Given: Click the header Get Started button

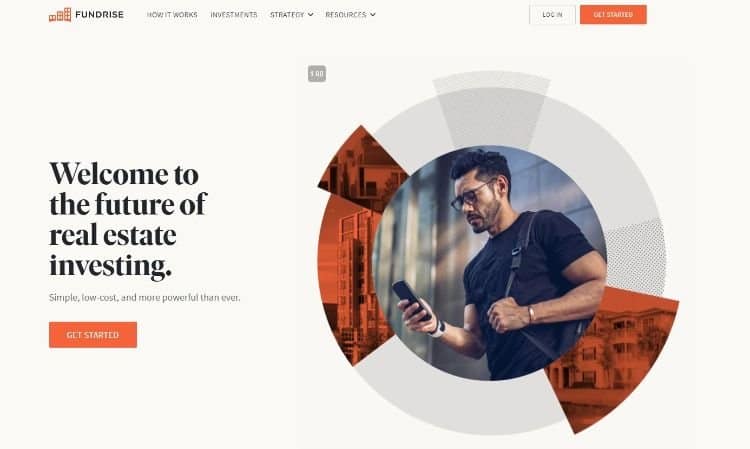Looking at the screenshot, I should click(613, 15).
